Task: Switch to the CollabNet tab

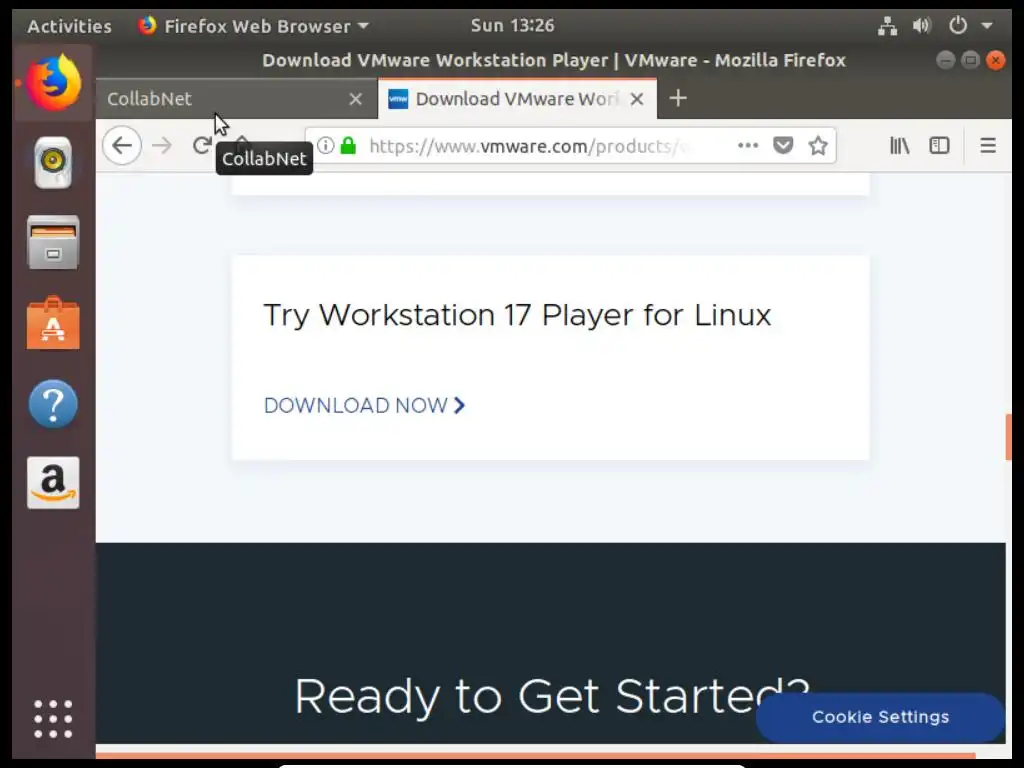Action: pos(236,99)
